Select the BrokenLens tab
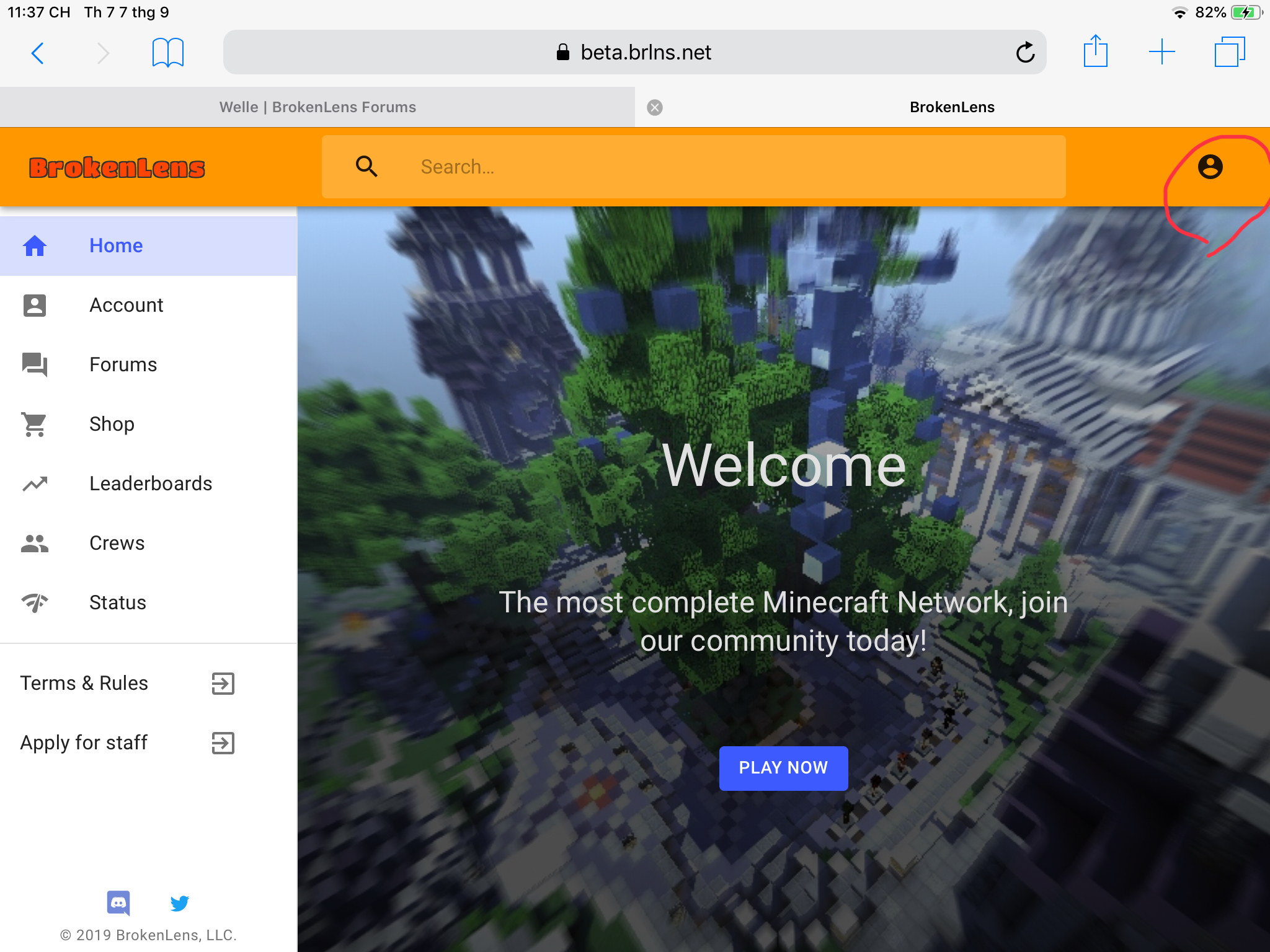 [952, 107]
